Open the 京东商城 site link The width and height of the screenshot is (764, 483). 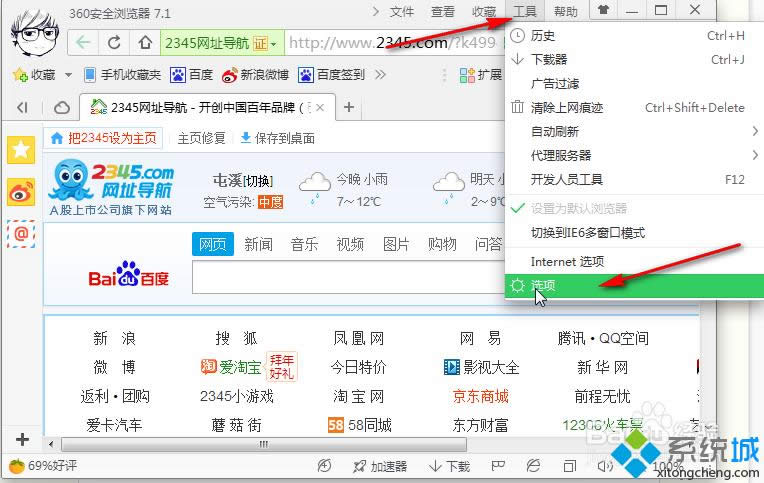click(x=480, y=396)
